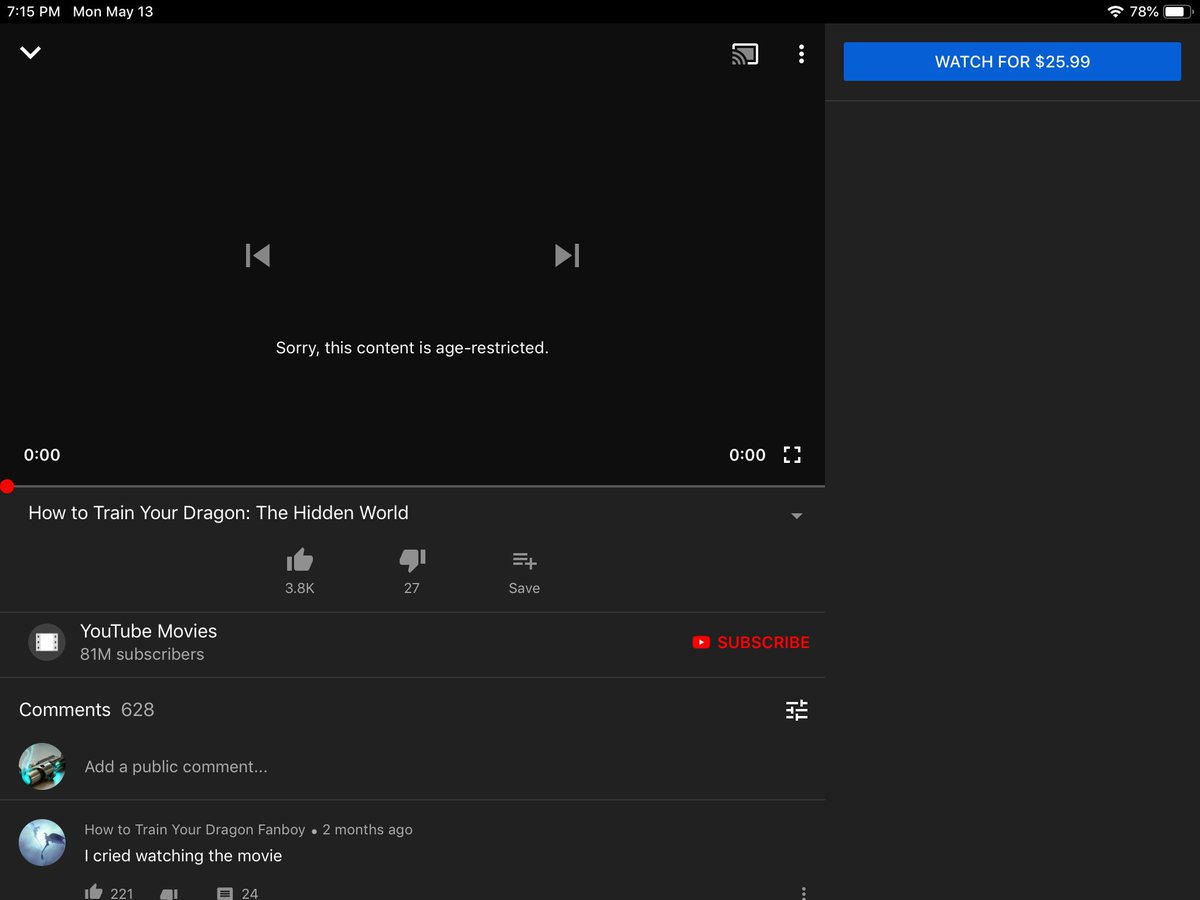Click the red playback progress scrubber
Viewport: 1200px width, 900px height.
pos(7,486)
